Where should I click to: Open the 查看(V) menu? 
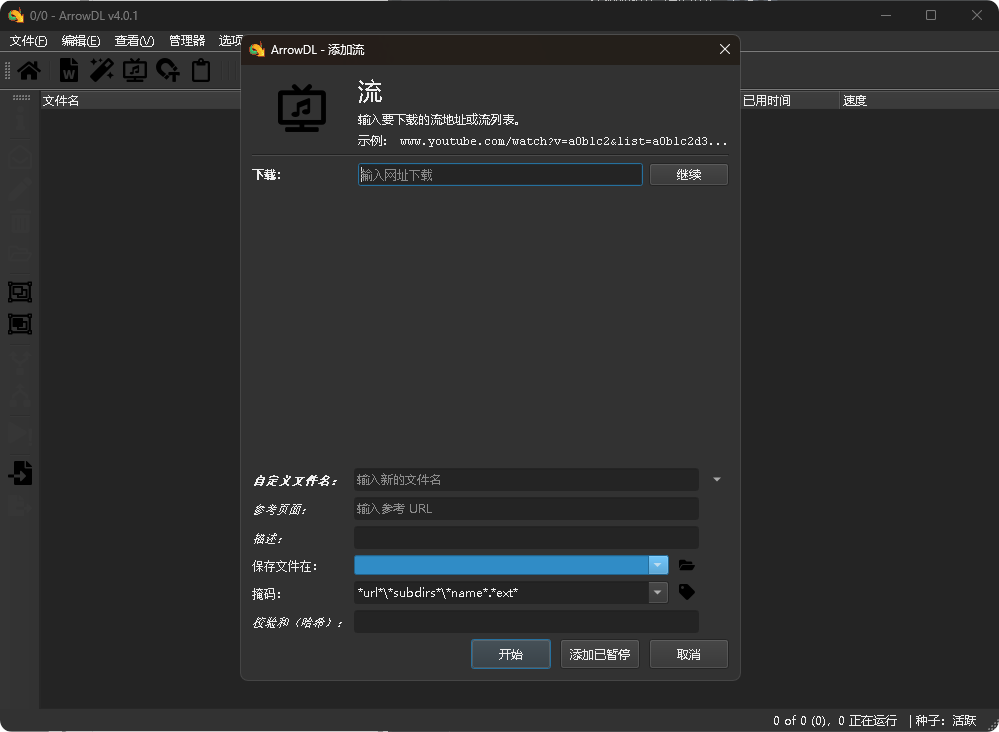[134, 41]
